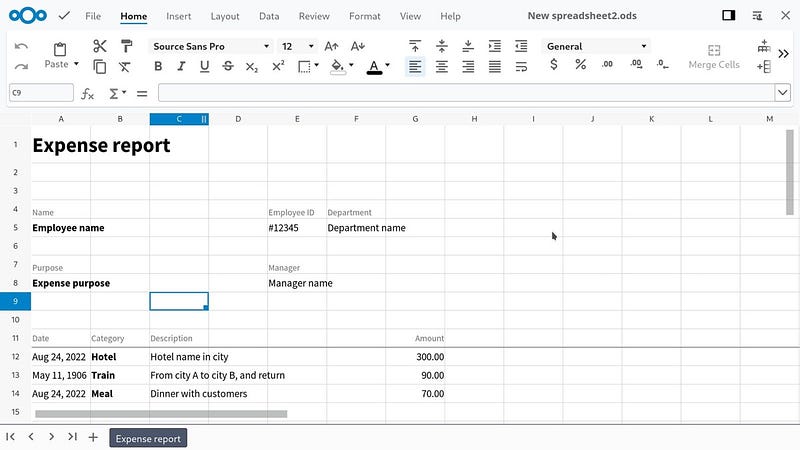Open the background color dropdown arrow
Viewport: 800px width, 450px height.
[x=351, y=65]
